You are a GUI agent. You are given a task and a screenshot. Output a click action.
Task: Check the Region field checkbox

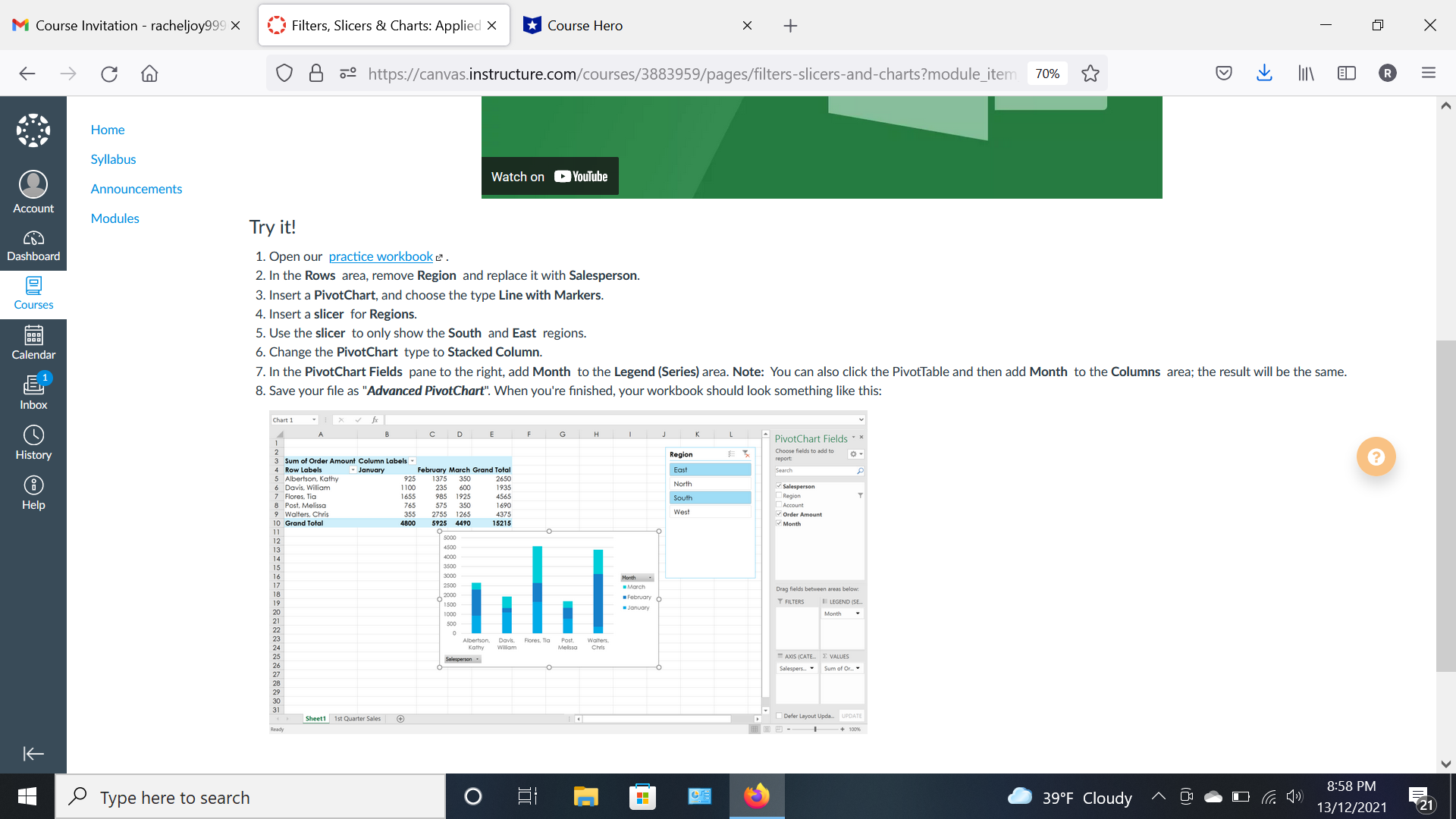tap(778, 495)
